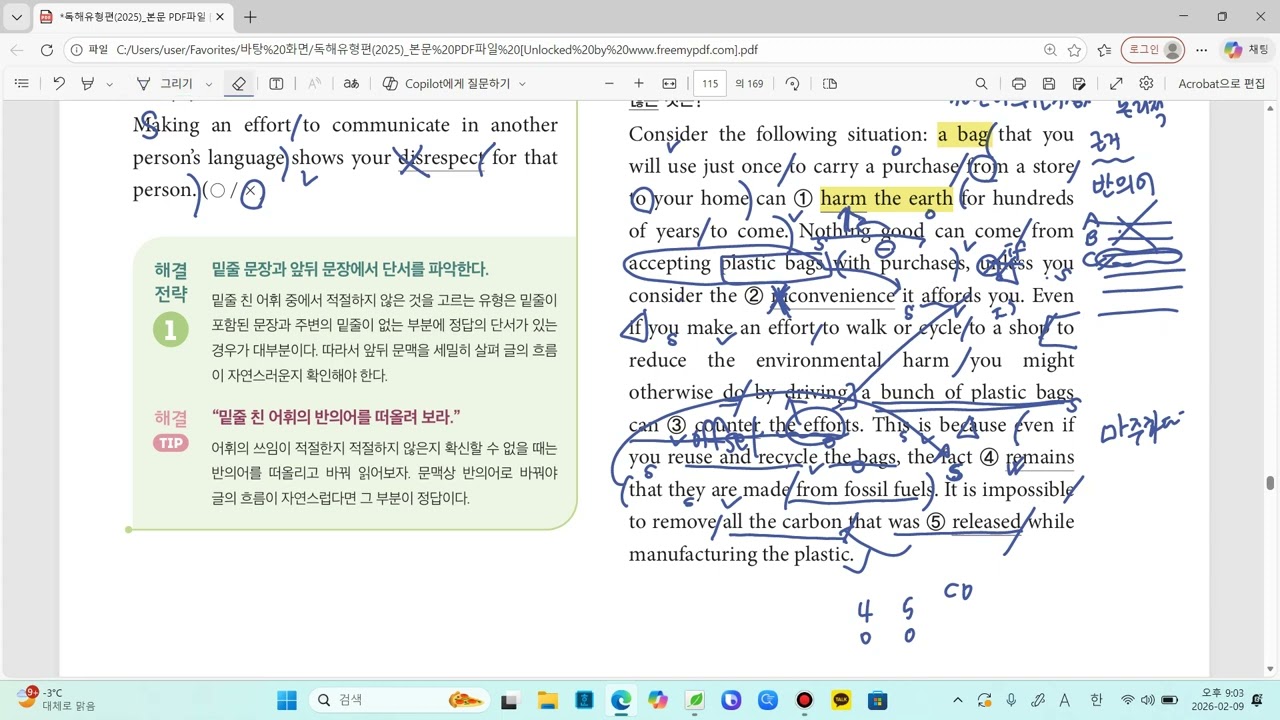This screenshot has width=1280, height=720.
Task: Rotate the PDF page
Action: tap(792, 84)
